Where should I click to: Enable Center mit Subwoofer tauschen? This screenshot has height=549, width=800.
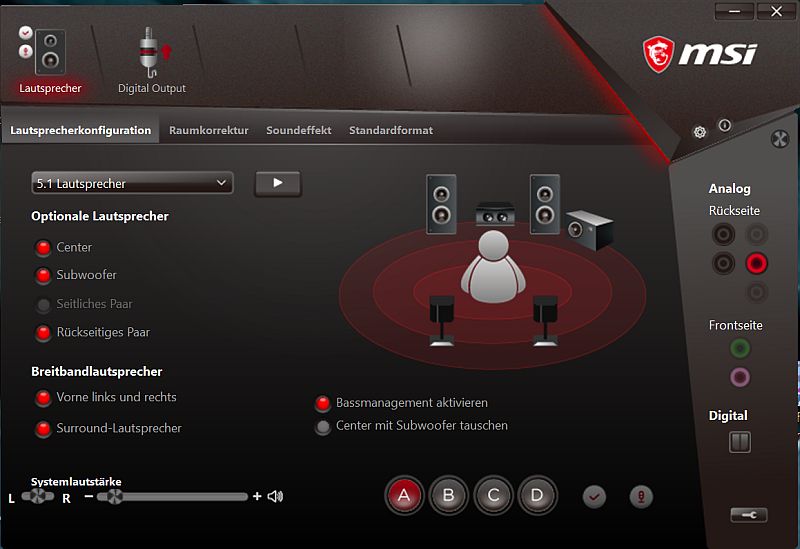(x=322, y=427)
